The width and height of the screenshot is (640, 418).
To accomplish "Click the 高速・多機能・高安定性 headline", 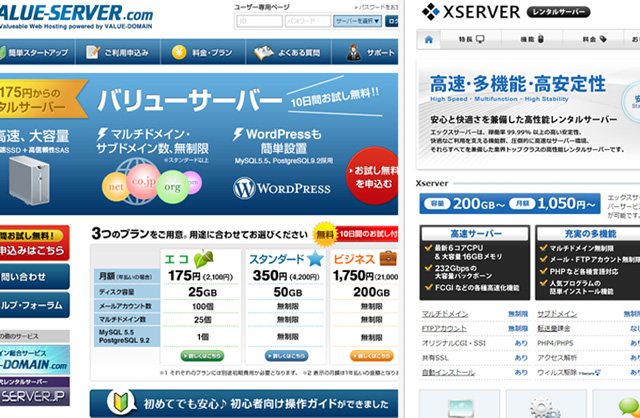I will tap(518, 84).
